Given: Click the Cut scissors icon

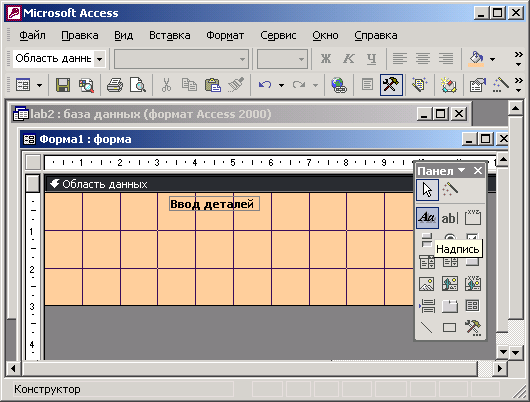Looking at the screenshot, I should pyautogui.click(x=166, y=85).
